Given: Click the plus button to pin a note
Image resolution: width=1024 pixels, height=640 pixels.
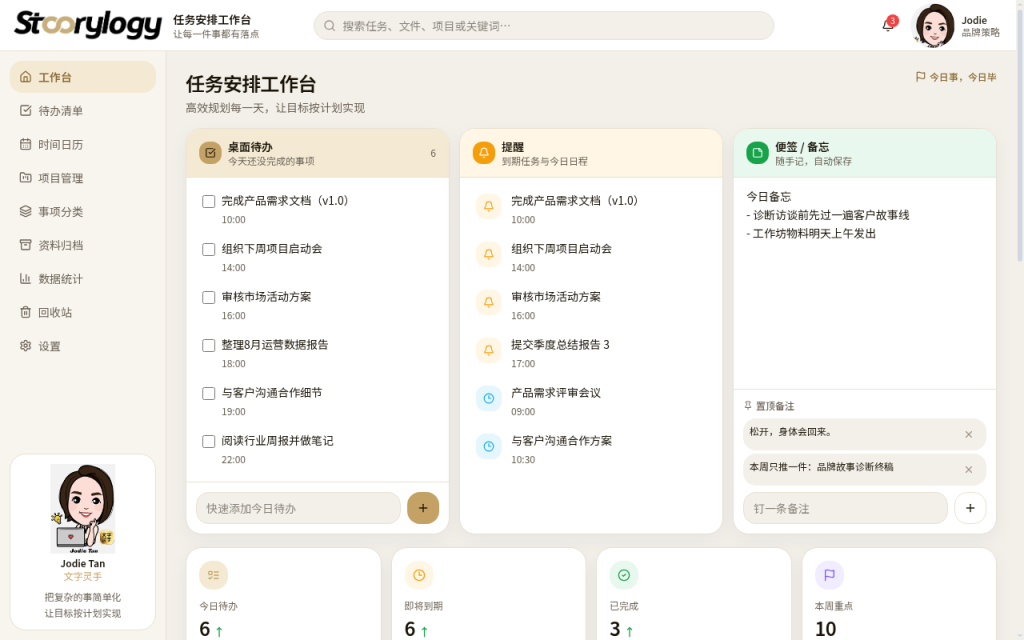Looking at the screenshot, I should tap(970, 508).
